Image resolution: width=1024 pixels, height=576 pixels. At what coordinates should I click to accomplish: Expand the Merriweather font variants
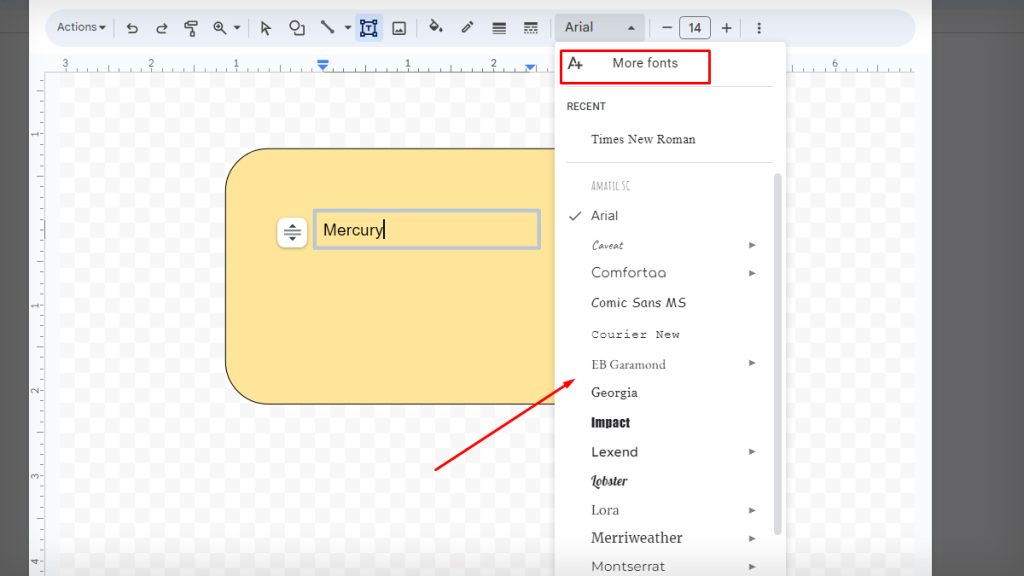coord(752,538)
